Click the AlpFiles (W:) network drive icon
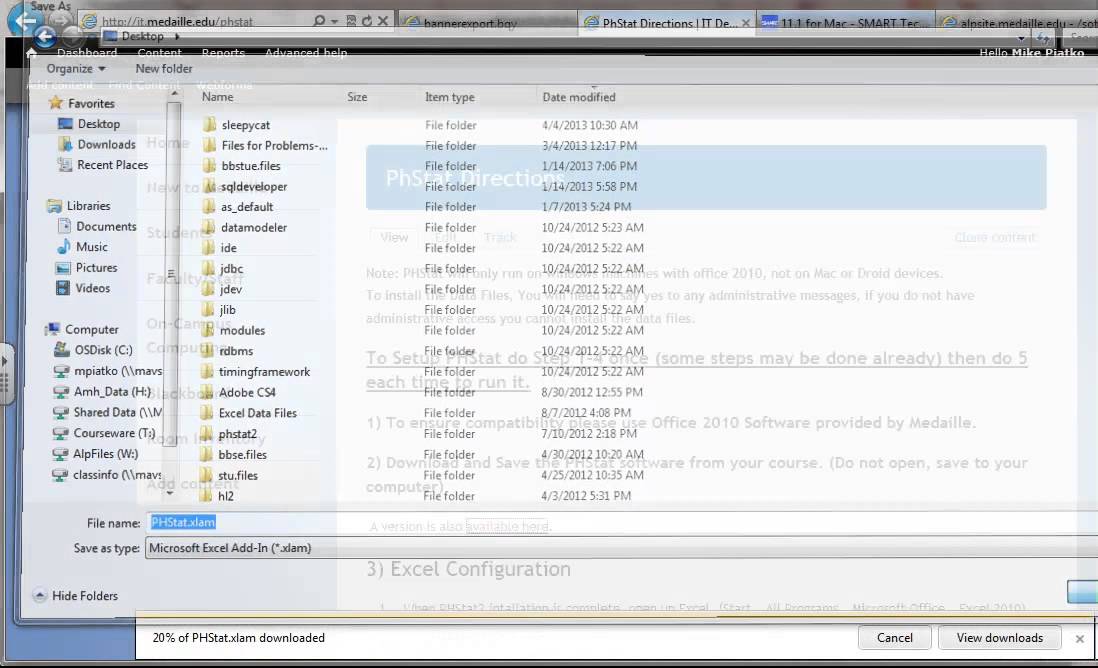Image resolution: width=1098 pixels, height=668 pixels. pyautogui.click(x=60, y=454)
